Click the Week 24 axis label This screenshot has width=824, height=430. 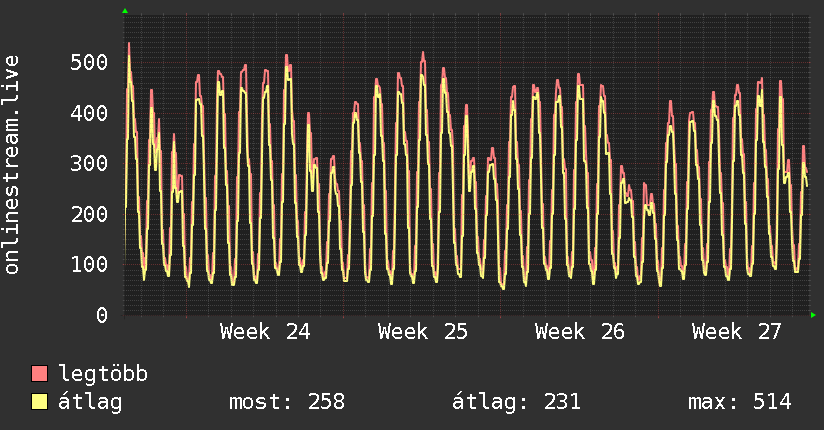point(265,332)
